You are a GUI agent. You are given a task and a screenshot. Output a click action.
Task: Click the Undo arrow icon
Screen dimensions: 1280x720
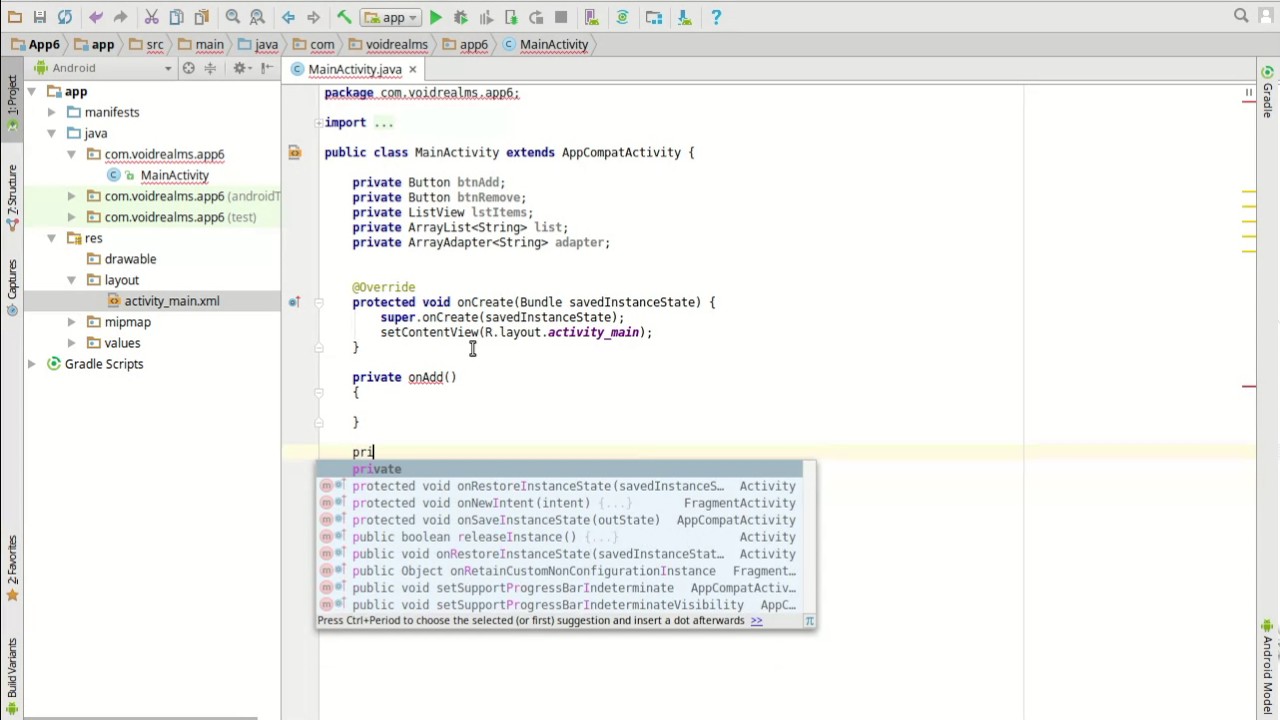(x=96, y=17)
